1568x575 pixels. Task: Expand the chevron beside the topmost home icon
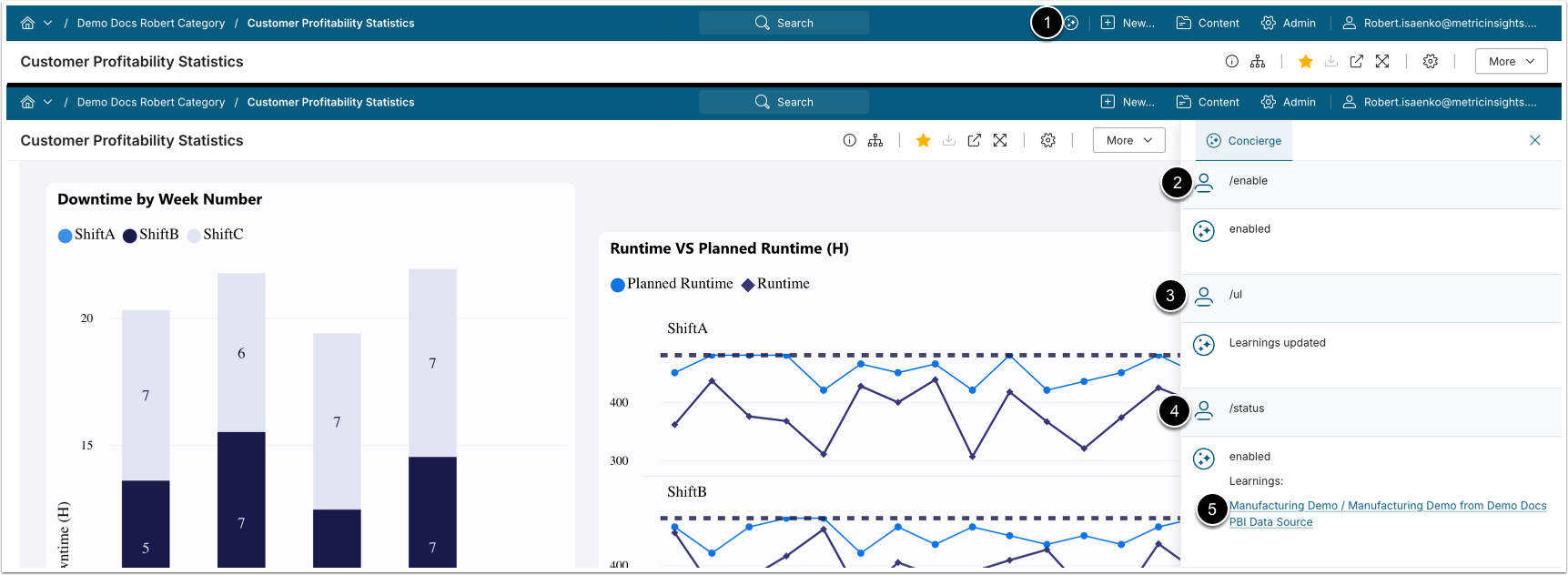(x=48, y=23)
